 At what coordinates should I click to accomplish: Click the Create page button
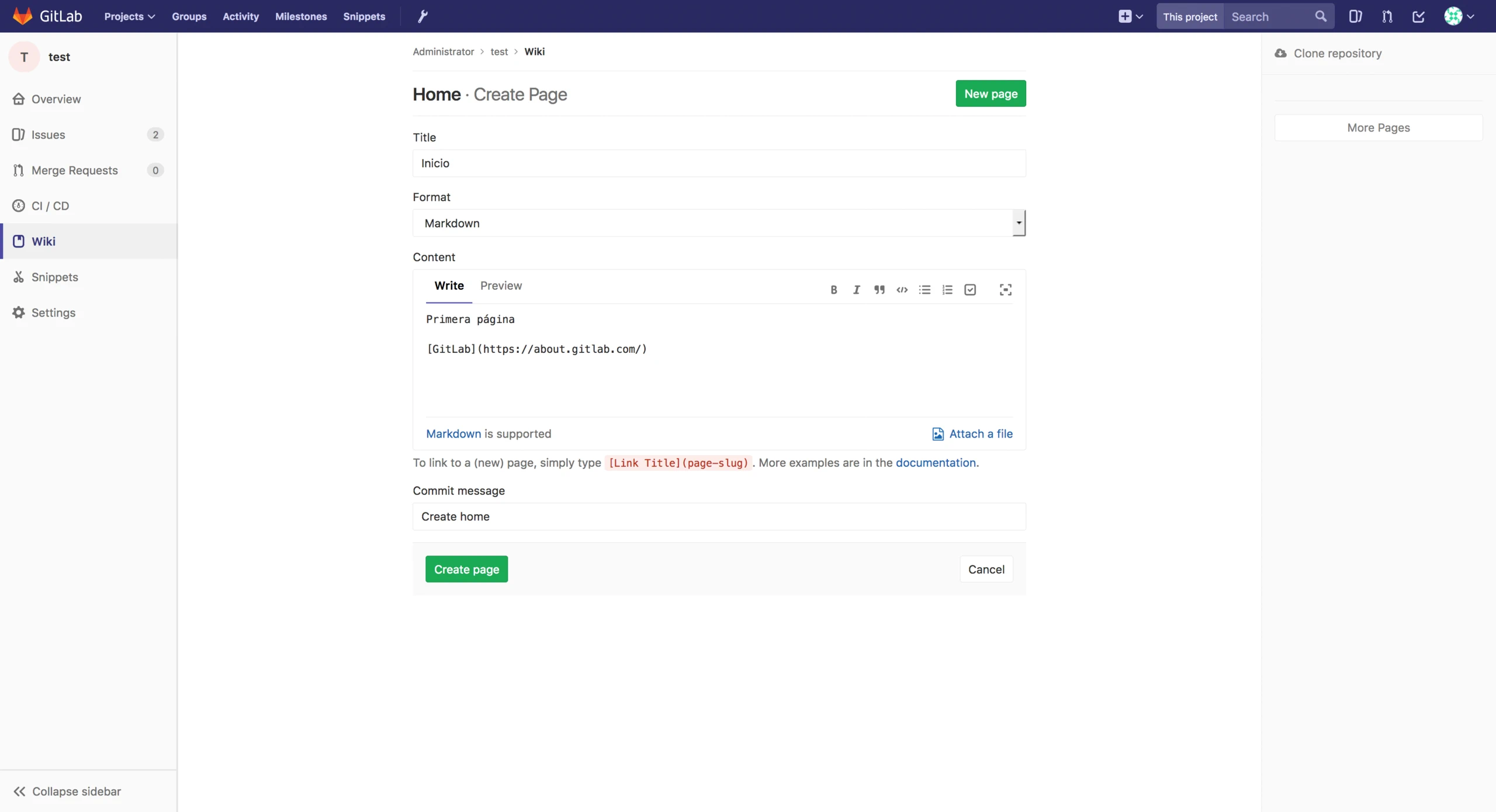point(466,569)
